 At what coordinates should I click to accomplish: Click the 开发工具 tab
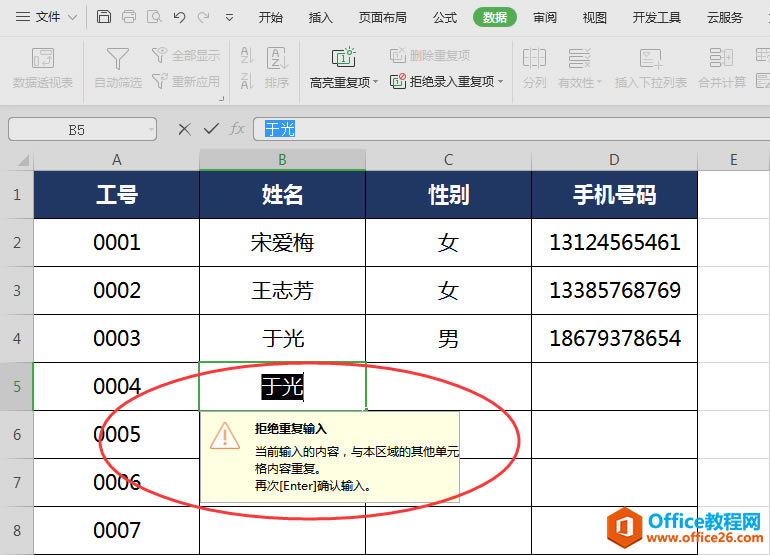click(x=657, y=17)
